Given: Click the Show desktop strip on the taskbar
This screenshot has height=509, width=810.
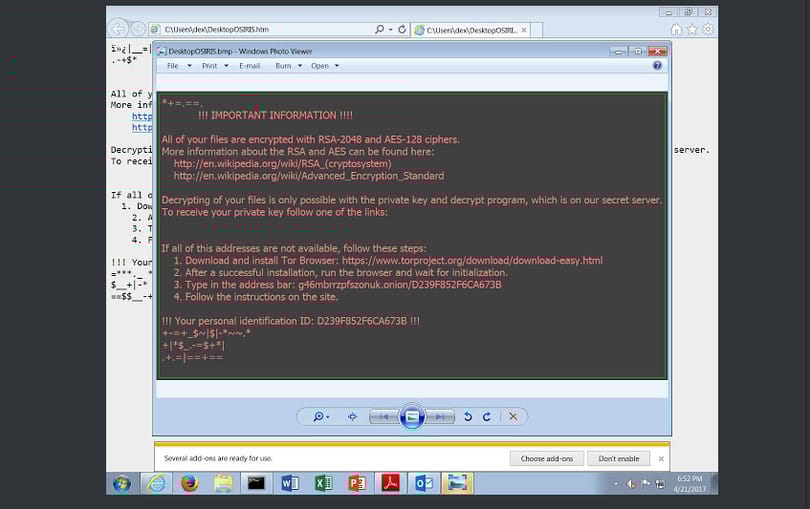Looking at the screenshot, I should coord(714,484).
